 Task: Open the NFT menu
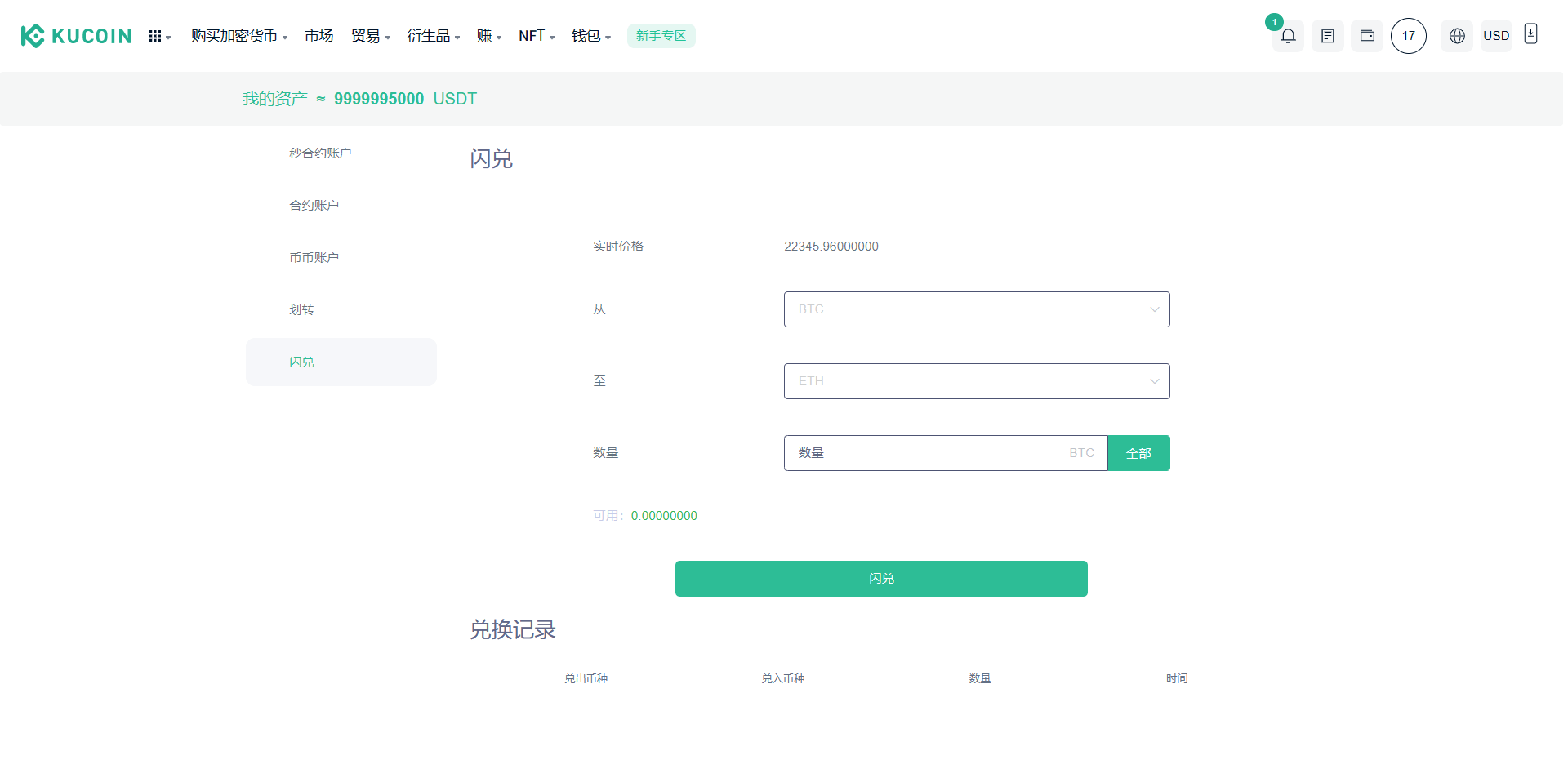(x=536, y=36)
